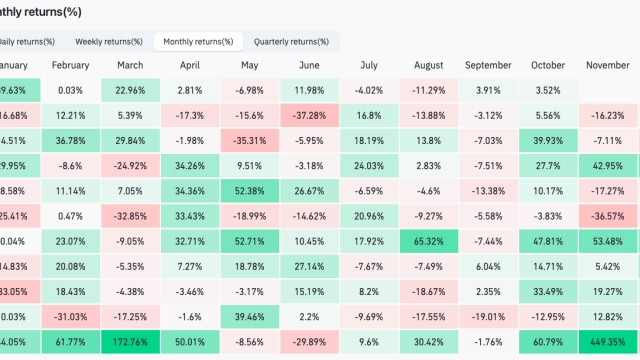Switch to Weekly returns(%) tab
The image size is (640, 360).
point(109,42)
